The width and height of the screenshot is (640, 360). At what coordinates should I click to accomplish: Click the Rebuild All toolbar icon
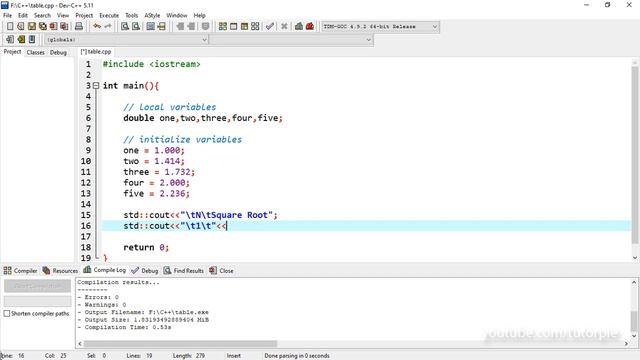(x=255, y=27)
